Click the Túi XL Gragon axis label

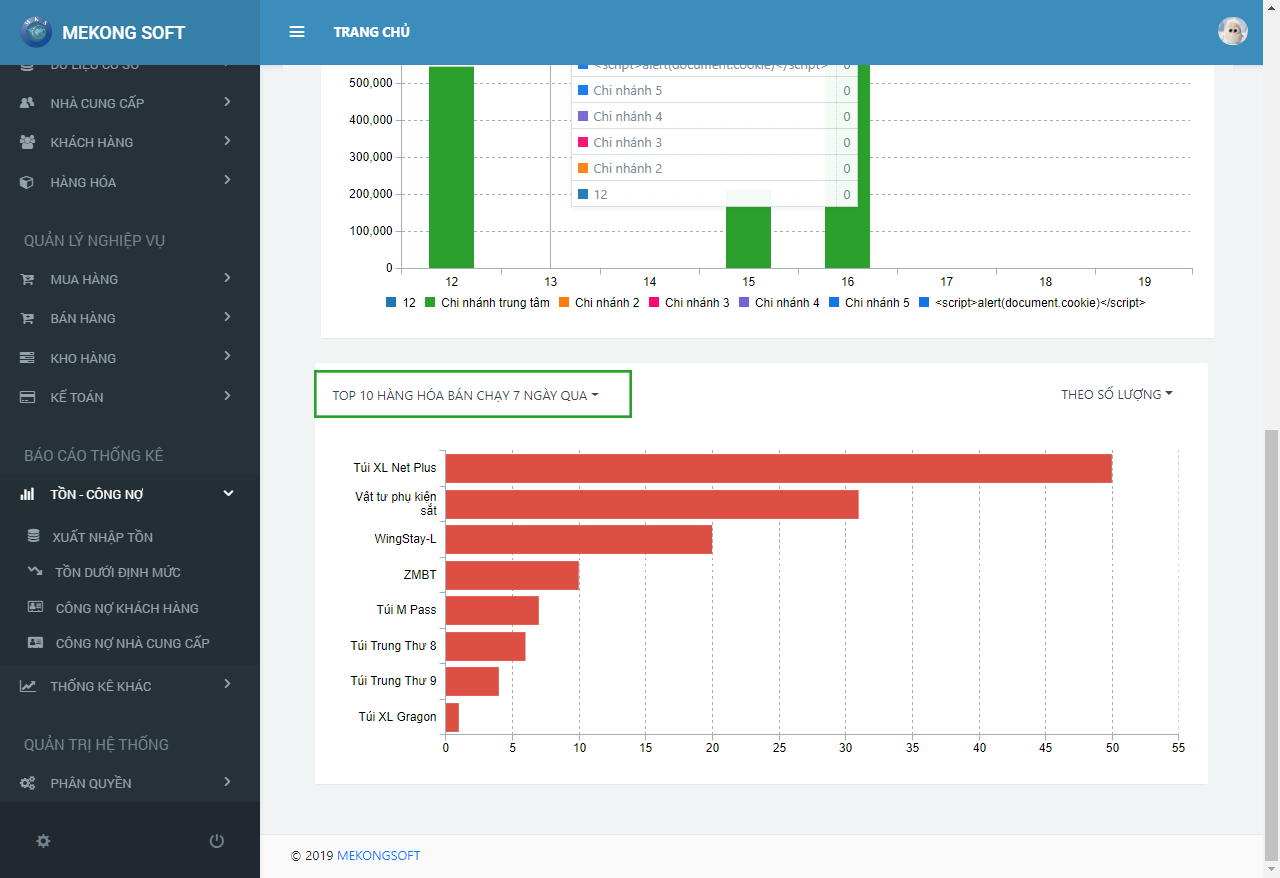point(397,717)
